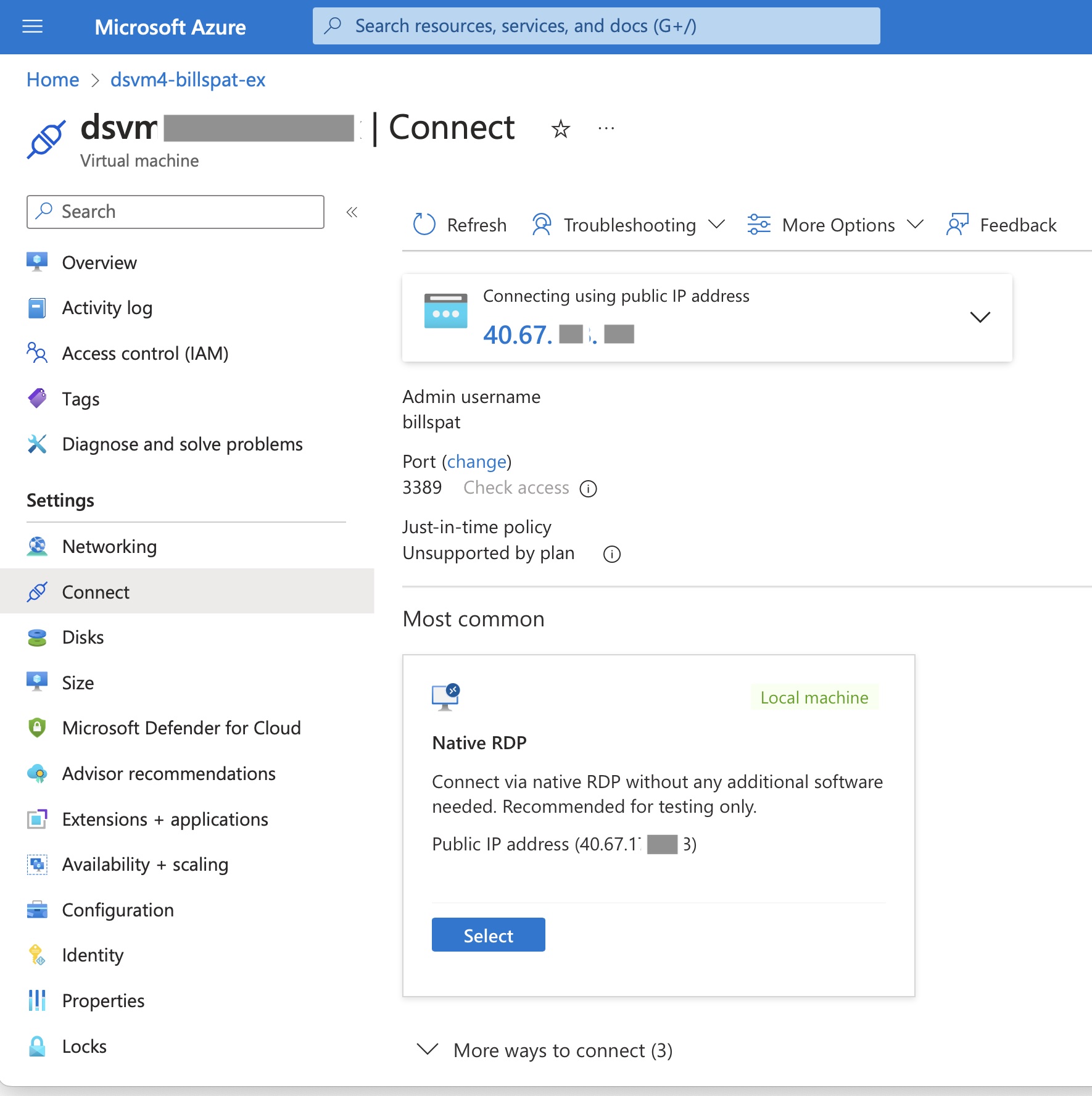This screenshot has height=1096, width=1092.
Task: Click the sidebar menu Search field
Action: [x=175, y=212]
